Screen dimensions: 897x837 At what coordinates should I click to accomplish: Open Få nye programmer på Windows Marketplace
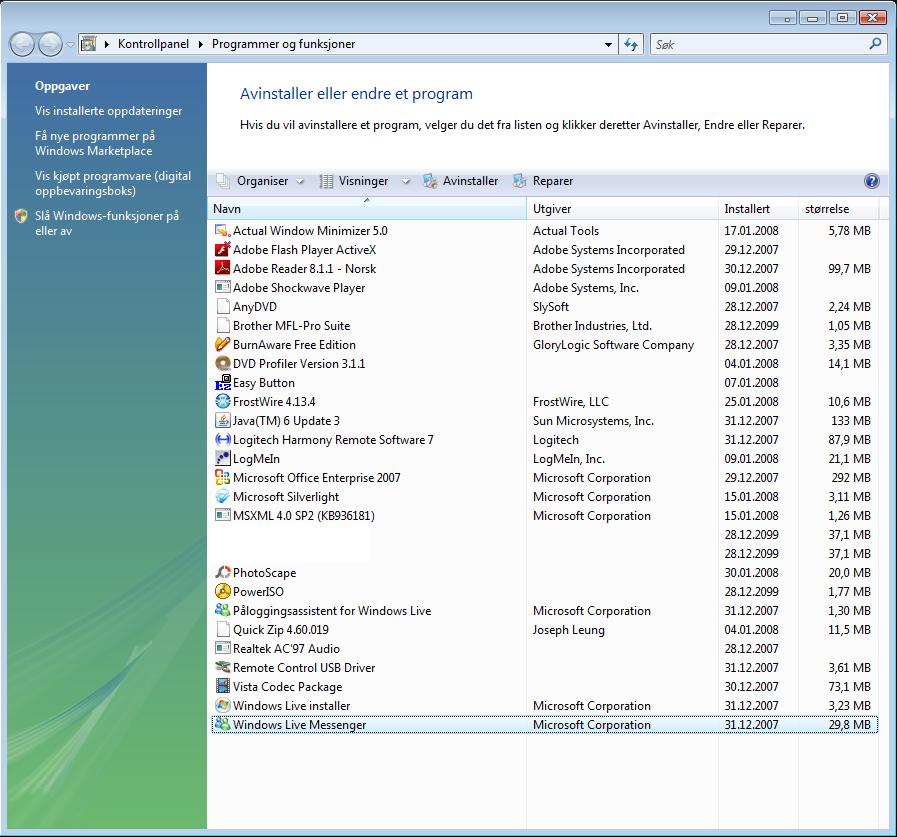click(95, 144)
